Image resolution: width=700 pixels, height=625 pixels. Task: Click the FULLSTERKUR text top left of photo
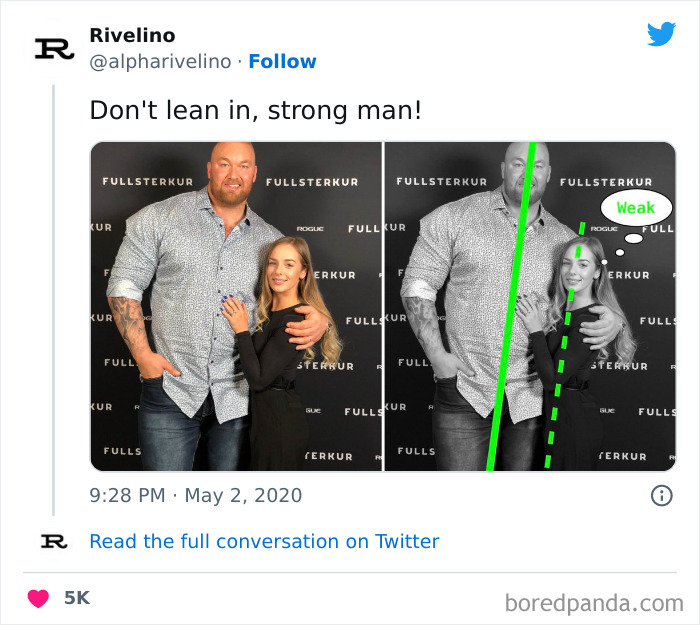(x=148, y=181)
